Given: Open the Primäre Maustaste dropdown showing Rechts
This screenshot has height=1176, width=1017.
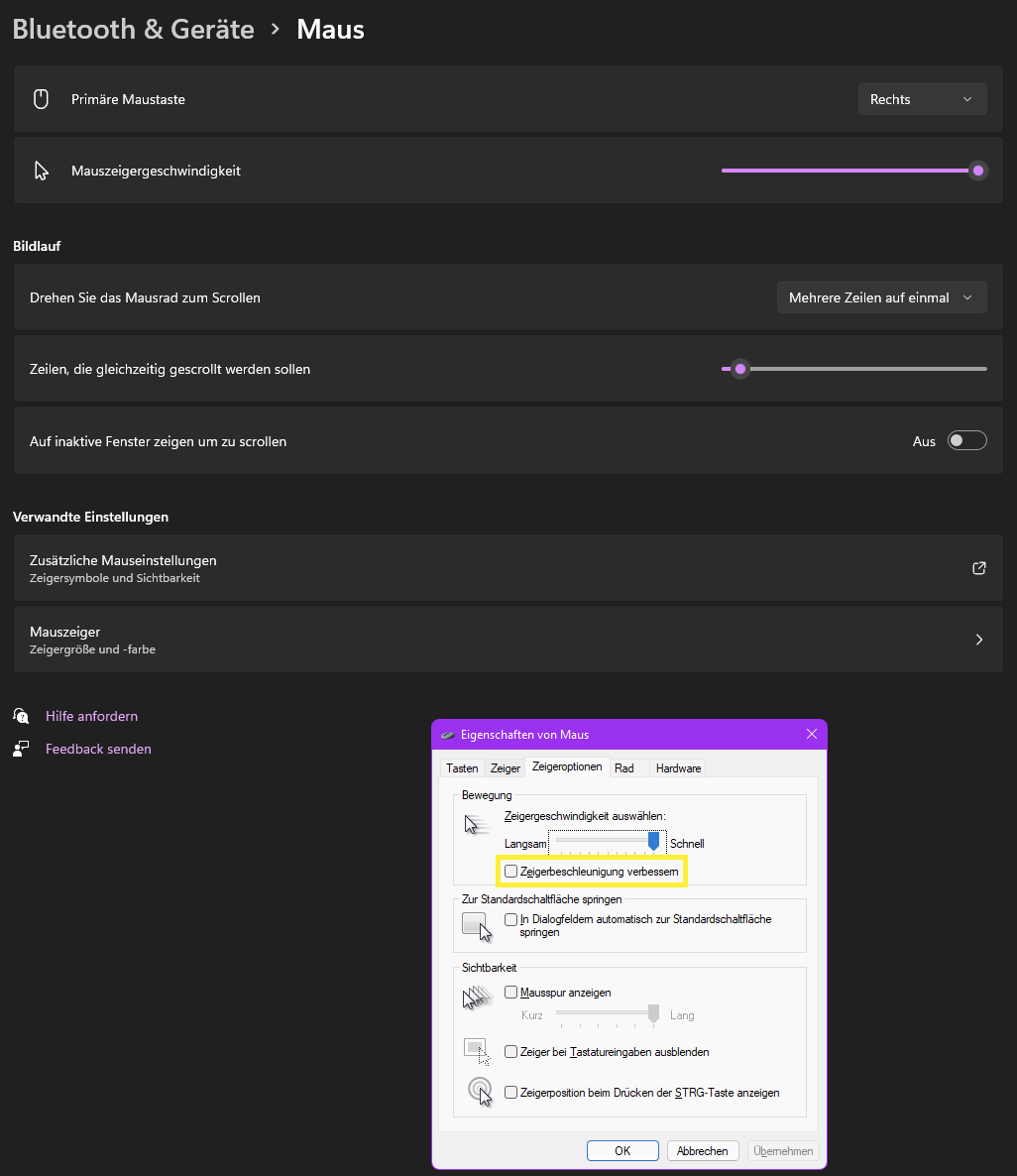Looking at the screenshot, I should [x=922, y=99].
